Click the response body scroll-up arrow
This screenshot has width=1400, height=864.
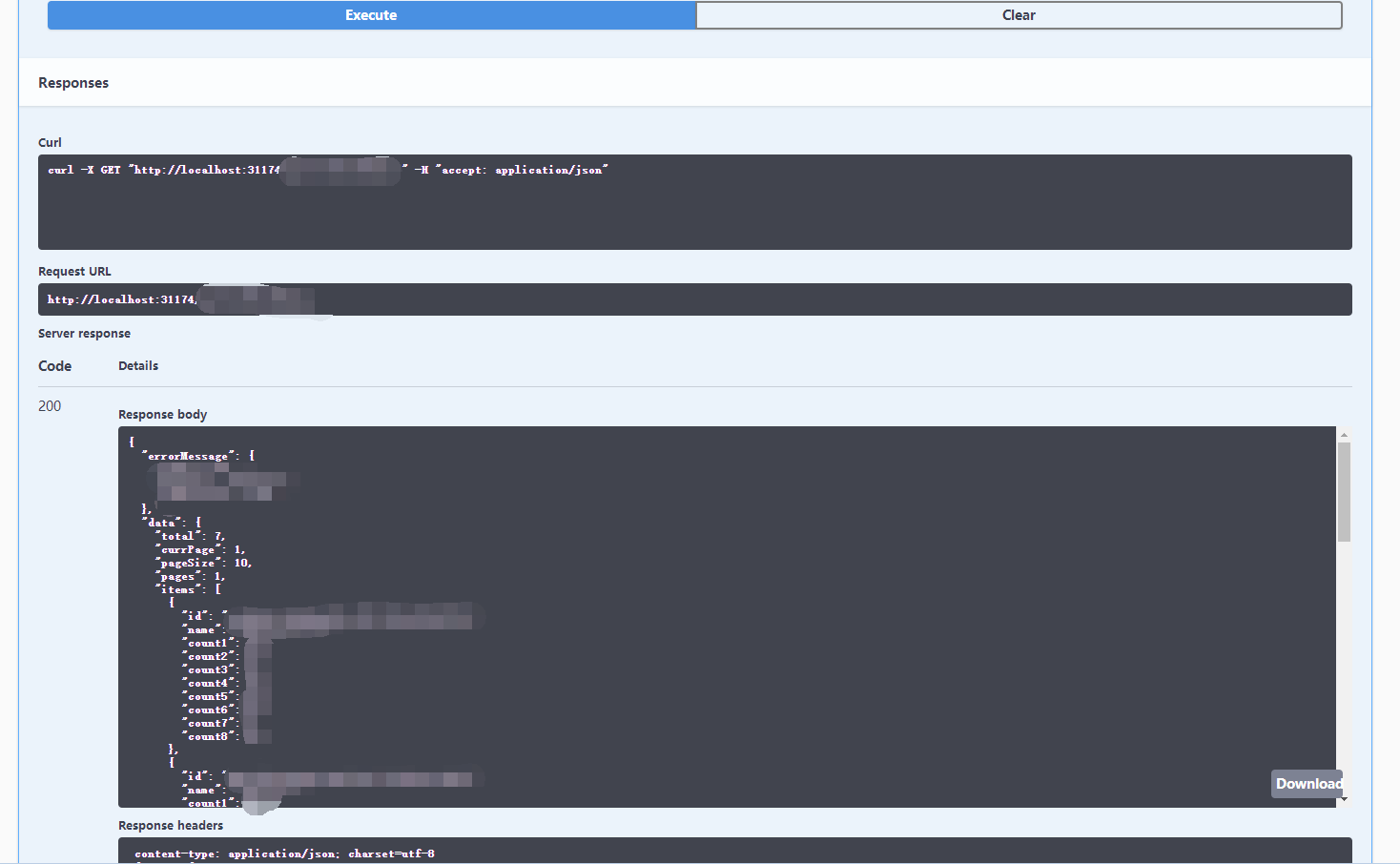(x=1344, y=435)
